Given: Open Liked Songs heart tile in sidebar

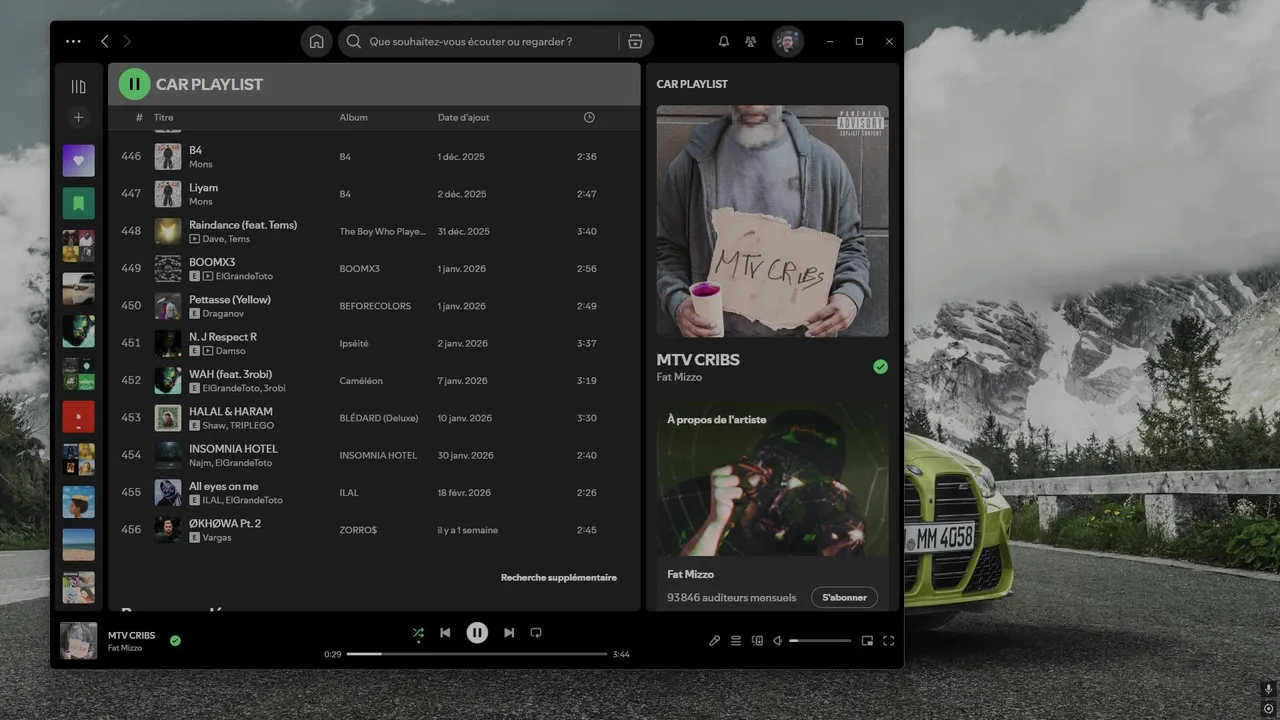Looking at the screenshot, I should tap(79, 161).
